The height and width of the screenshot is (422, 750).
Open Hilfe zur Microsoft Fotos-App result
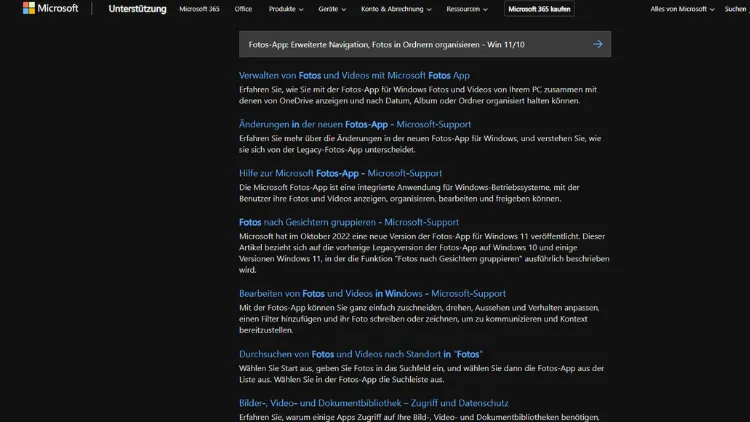341,173
